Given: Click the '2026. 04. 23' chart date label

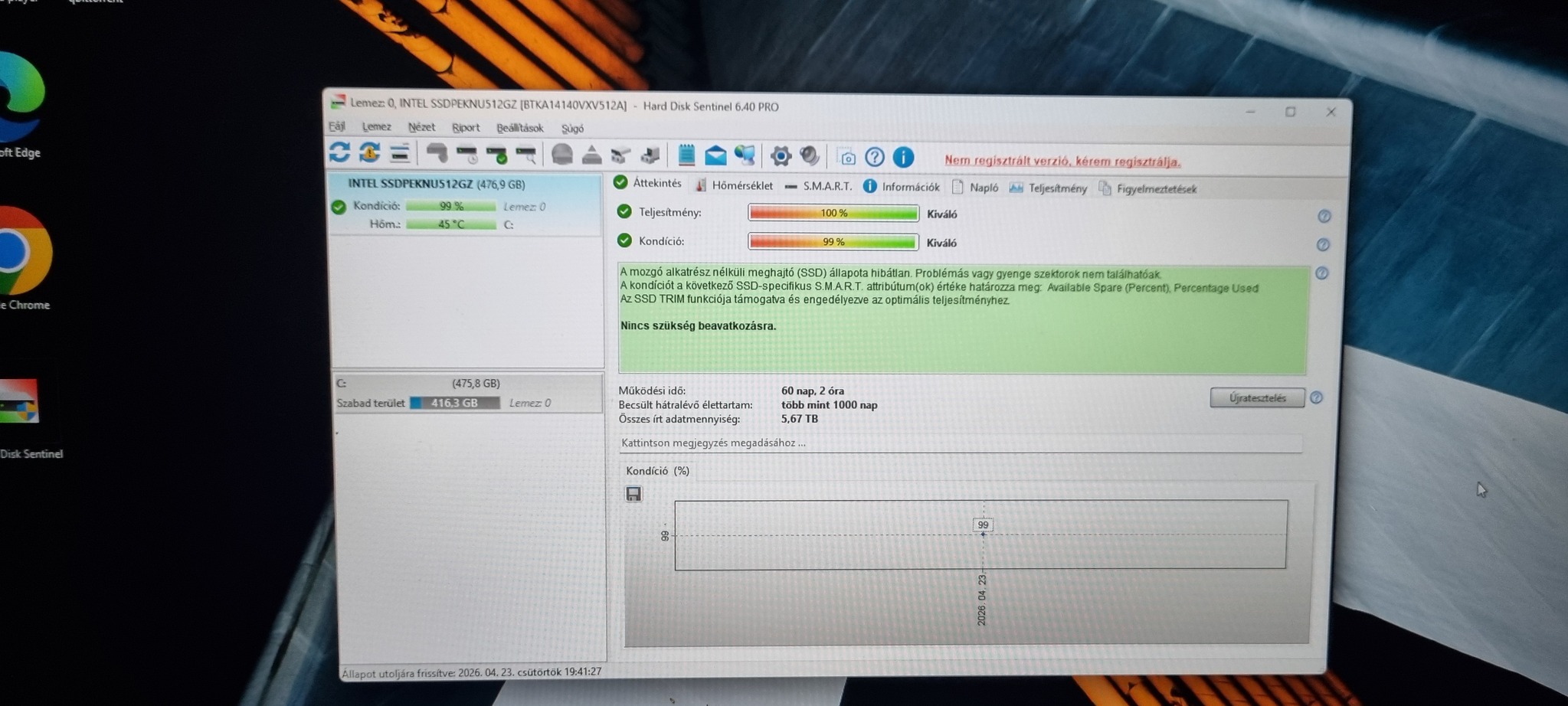Looking at the screenshot, I should click(982, 600).
